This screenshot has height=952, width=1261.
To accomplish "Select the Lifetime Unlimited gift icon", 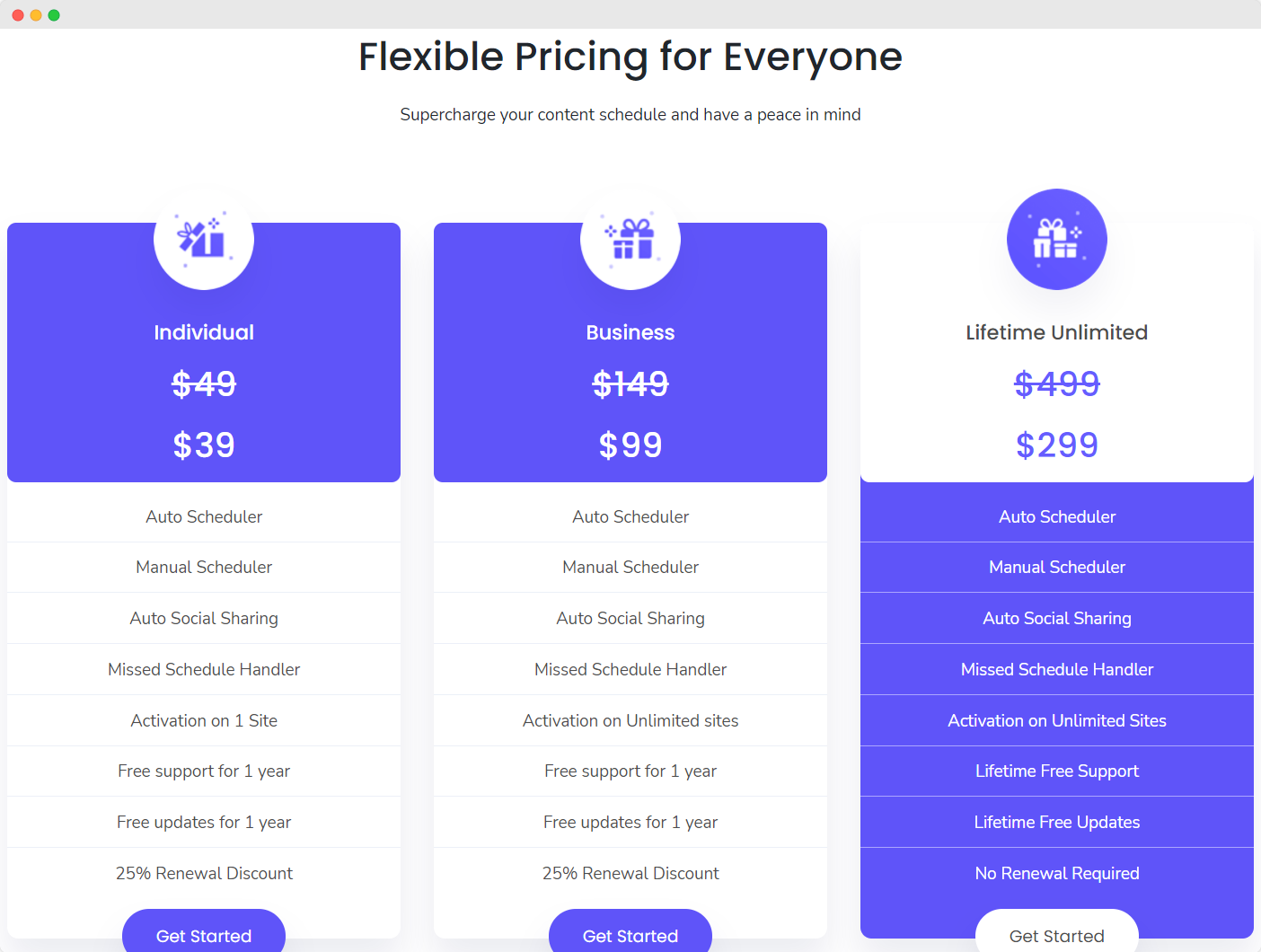I will [x=1056, y=239].
